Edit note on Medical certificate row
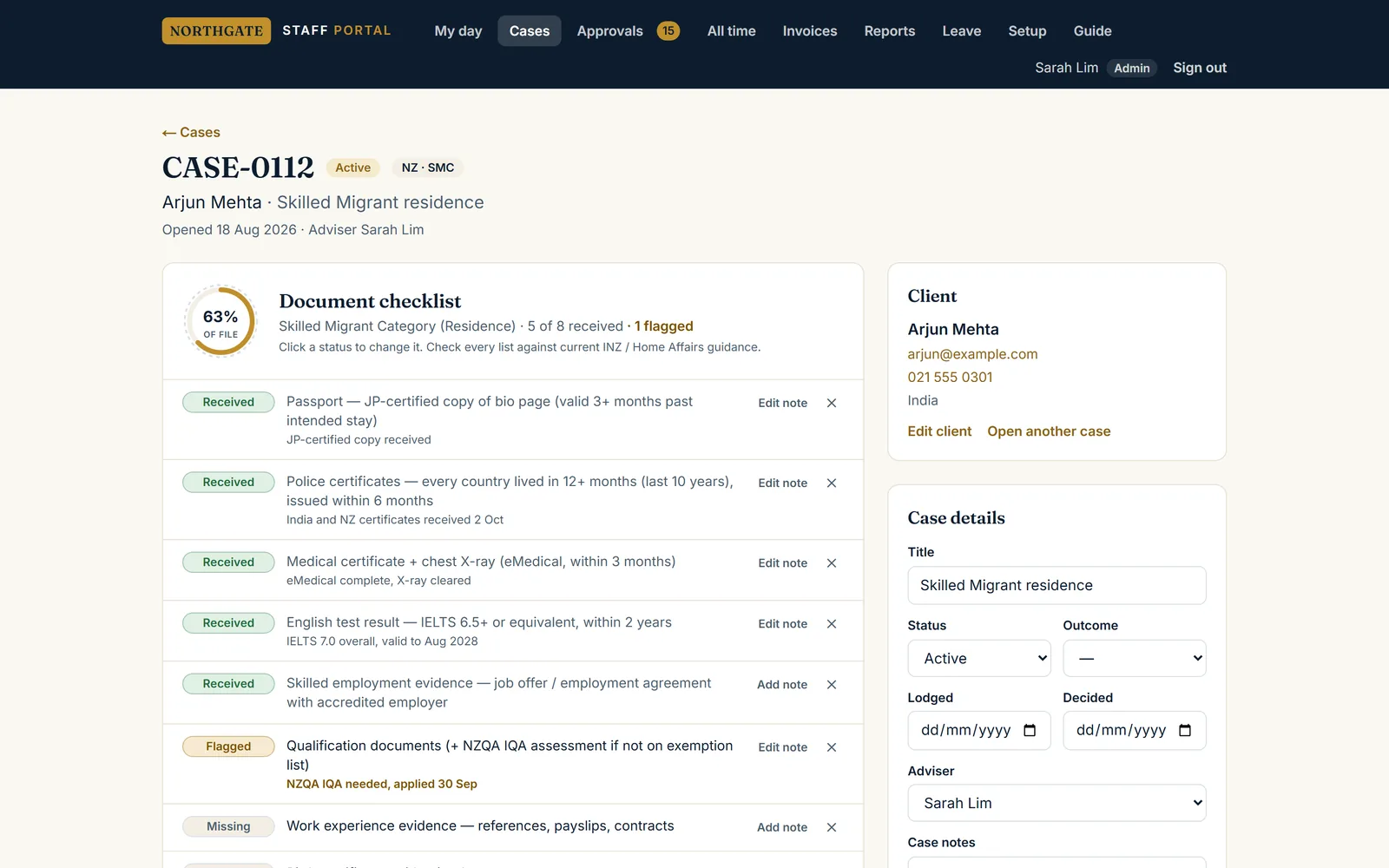The width and height of the screenshot is (1389, 868). [x=782, y=562]
